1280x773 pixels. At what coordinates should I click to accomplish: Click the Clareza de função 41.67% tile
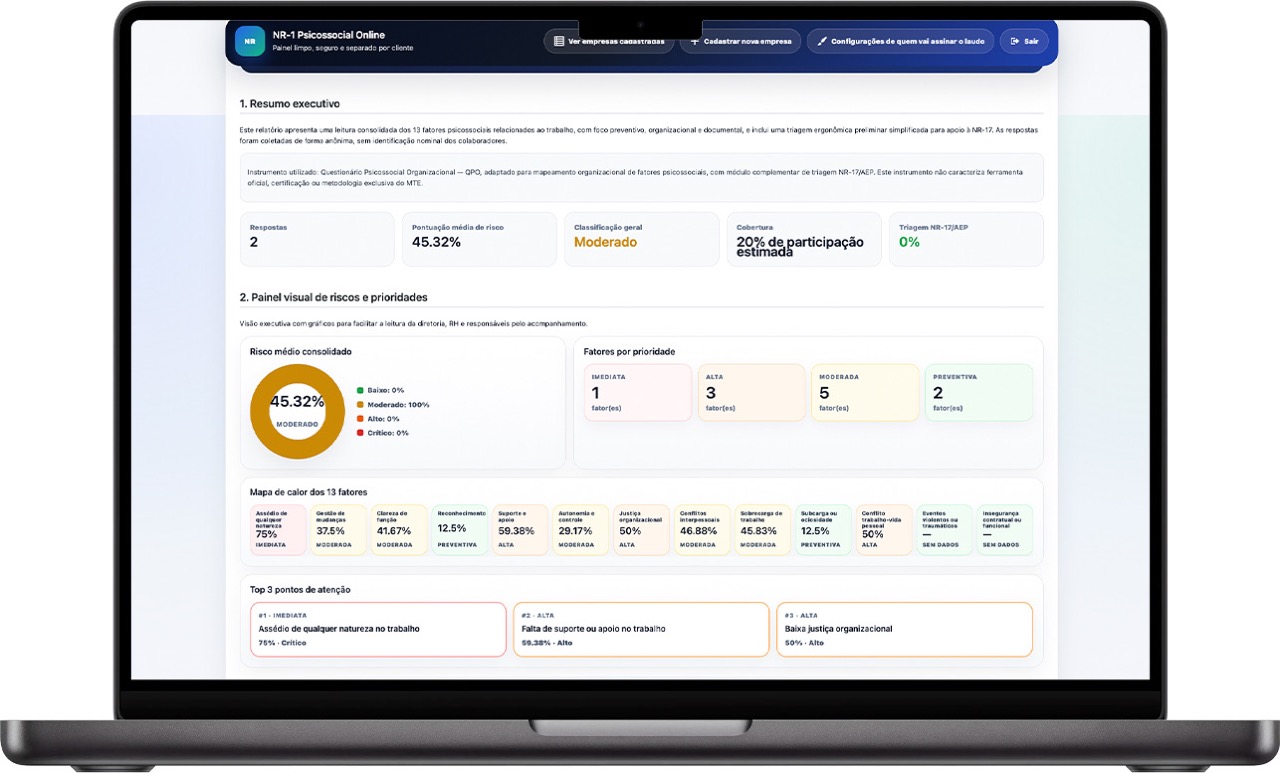(x=399, y=530)
